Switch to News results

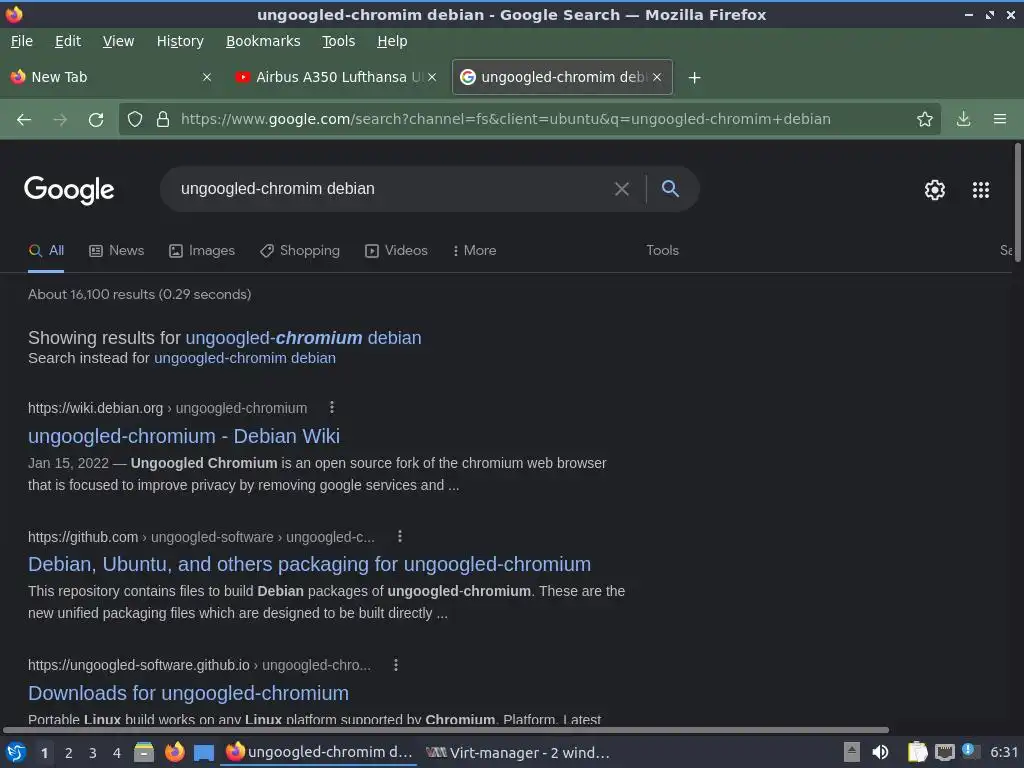[x=117, y=250]
